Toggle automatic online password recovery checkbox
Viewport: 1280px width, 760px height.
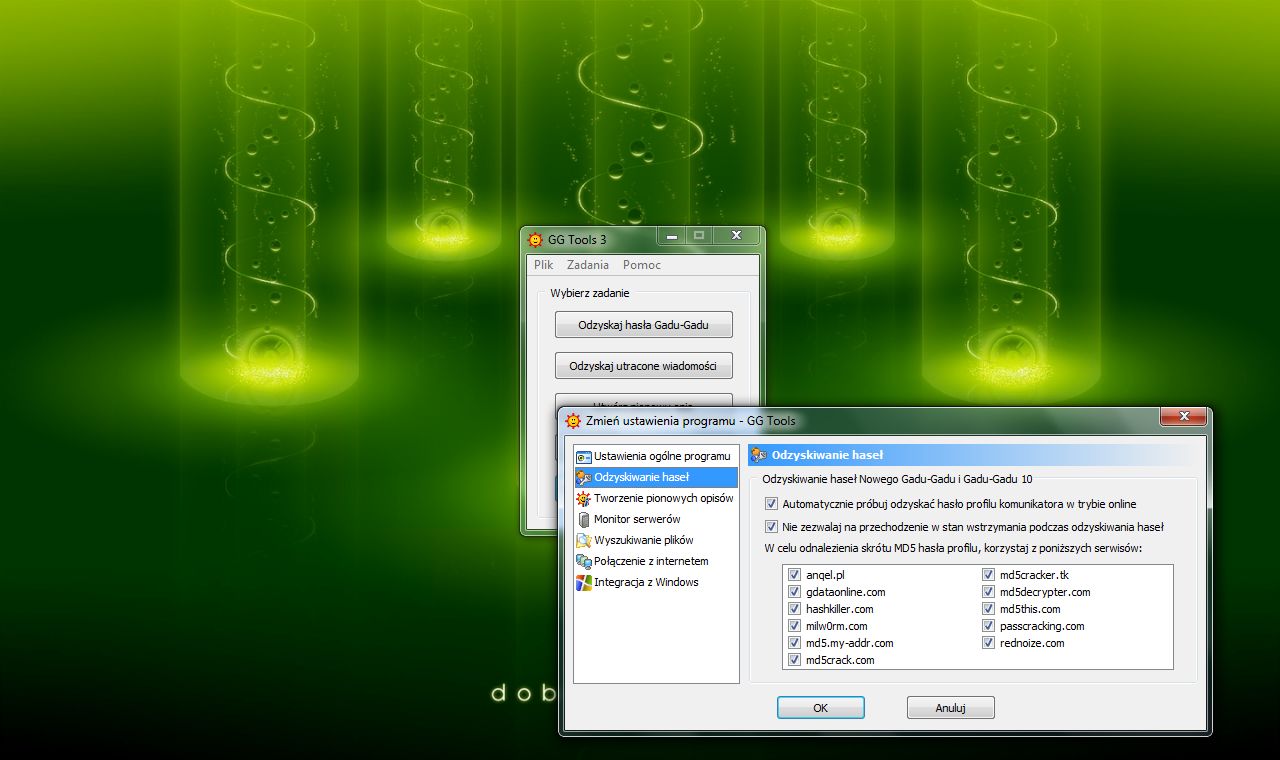click(771, 504)
